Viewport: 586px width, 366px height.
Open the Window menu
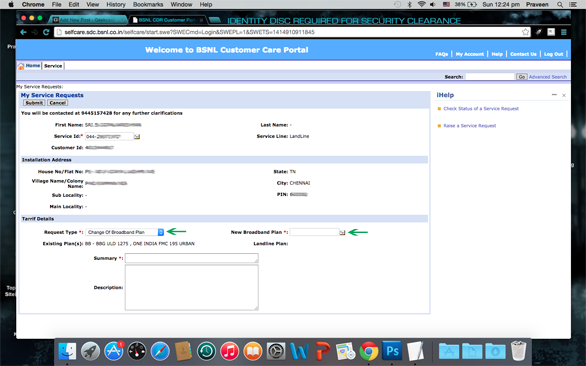(181, 4)
